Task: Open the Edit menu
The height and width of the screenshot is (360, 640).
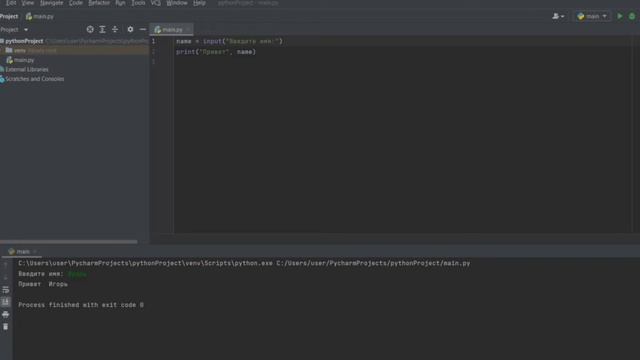Action: 11,3
